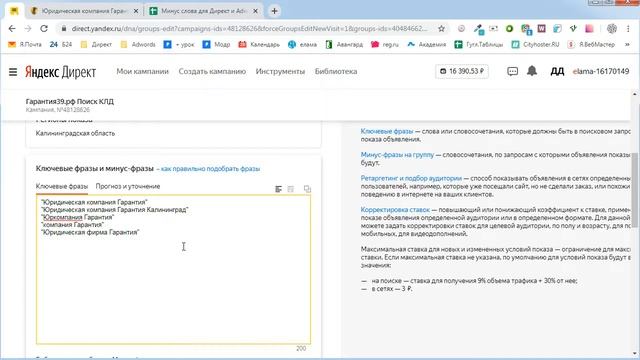Screen dimensions: 640x360
Task: Open the Модр bookmark
Action: [x=216, y=44]
